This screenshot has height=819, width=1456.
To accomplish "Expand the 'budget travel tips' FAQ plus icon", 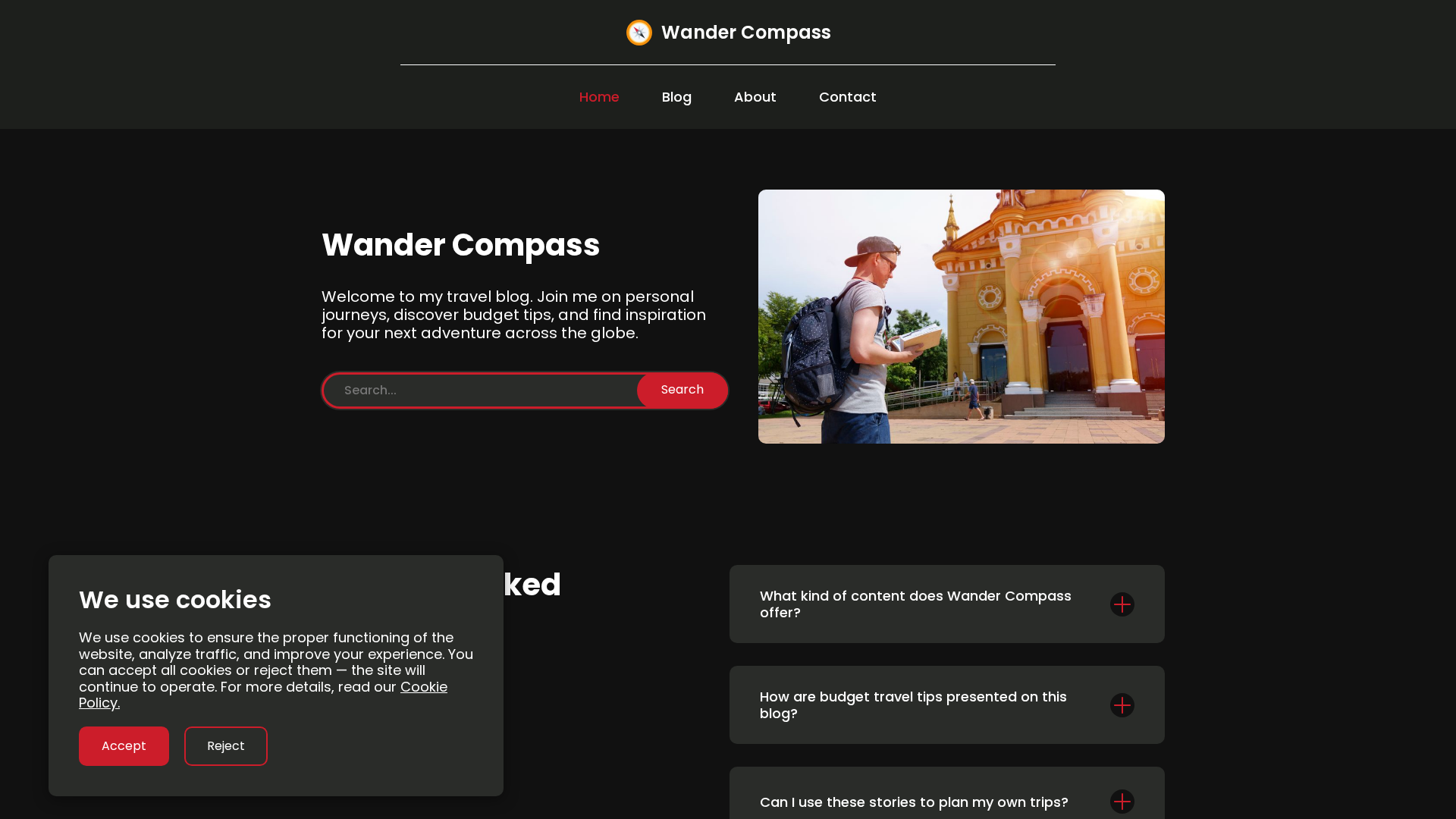I will [x=1122, y=705].
